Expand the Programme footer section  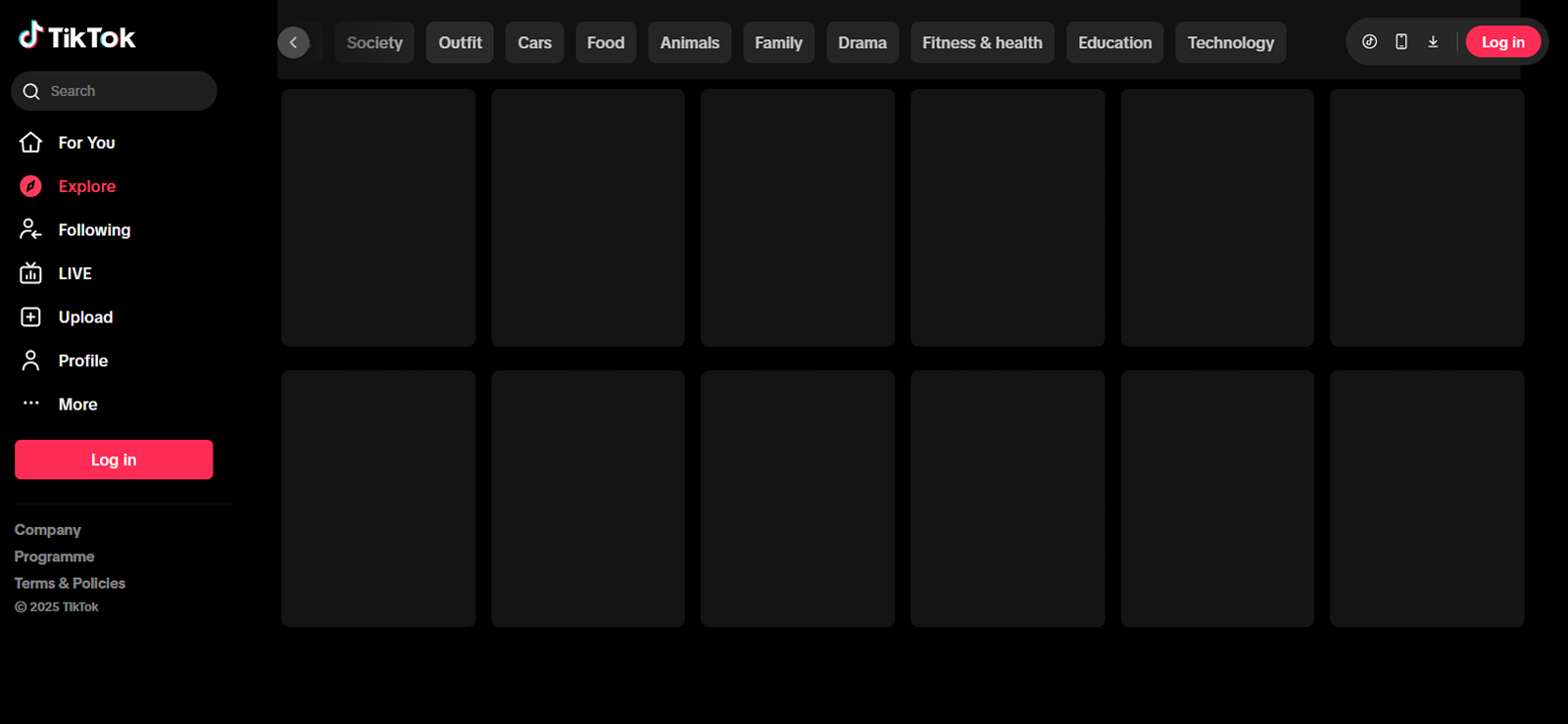click(x=55, y=556)
